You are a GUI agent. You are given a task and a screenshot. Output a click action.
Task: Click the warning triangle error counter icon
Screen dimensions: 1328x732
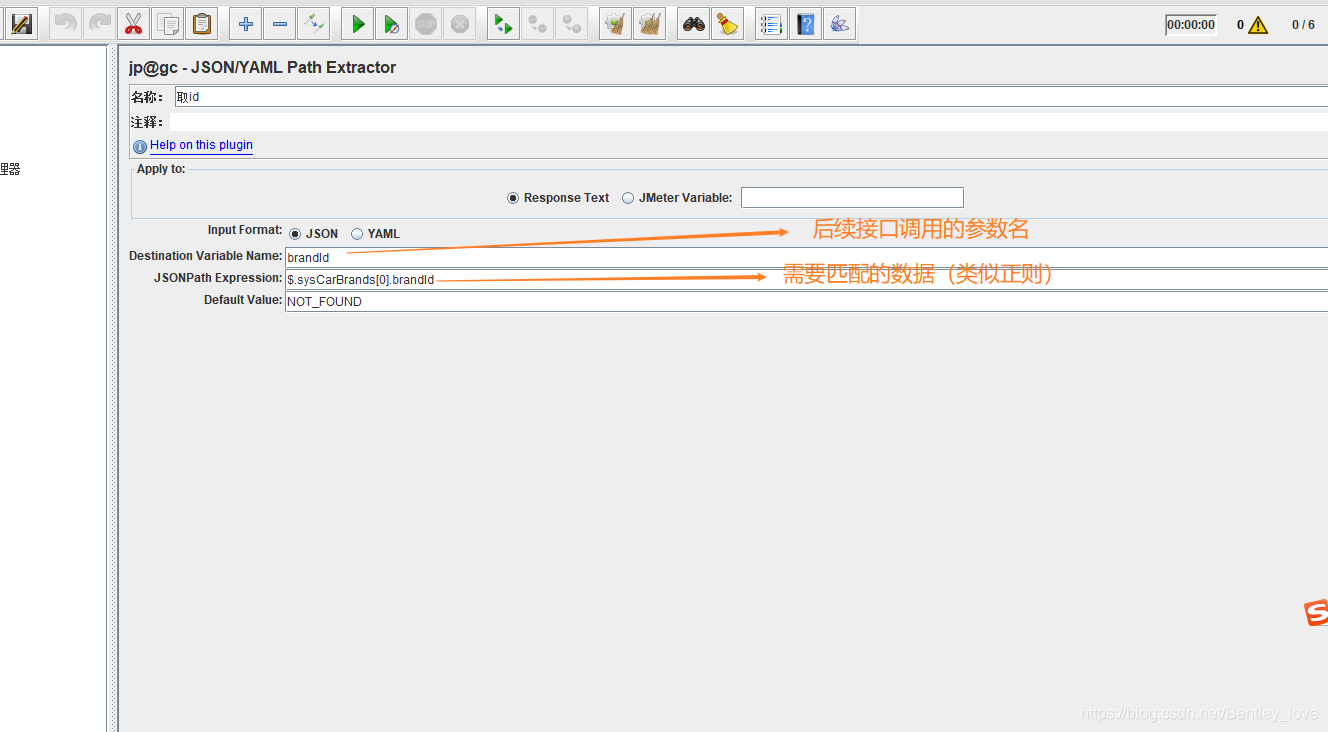(x=1258, y=25)
